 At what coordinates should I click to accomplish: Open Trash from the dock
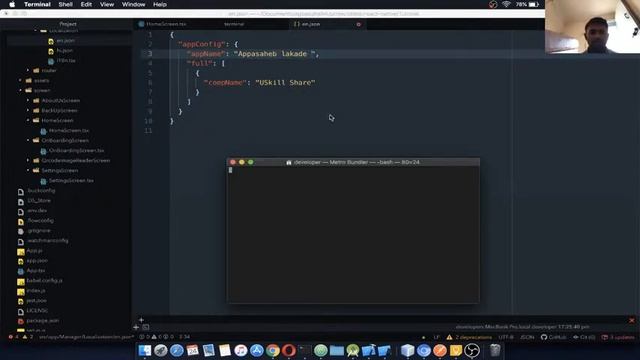click(495, 351)
